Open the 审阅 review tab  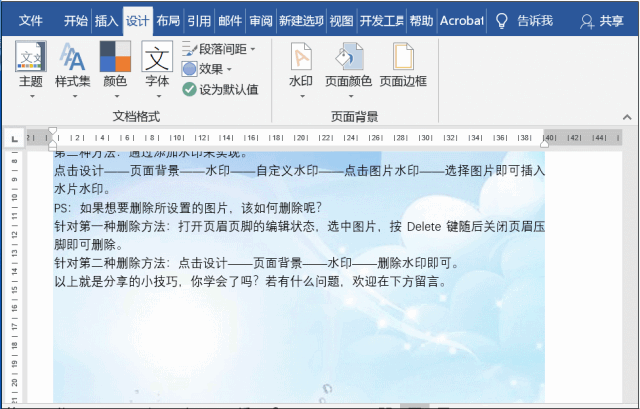[260, 20]
